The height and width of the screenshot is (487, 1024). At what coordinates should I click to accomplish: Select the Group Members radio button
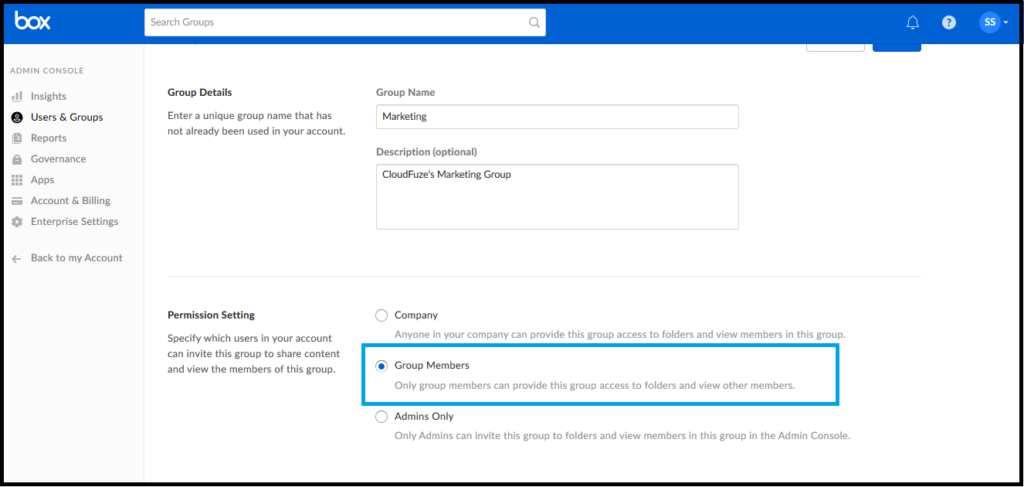[x=381, y=366]
